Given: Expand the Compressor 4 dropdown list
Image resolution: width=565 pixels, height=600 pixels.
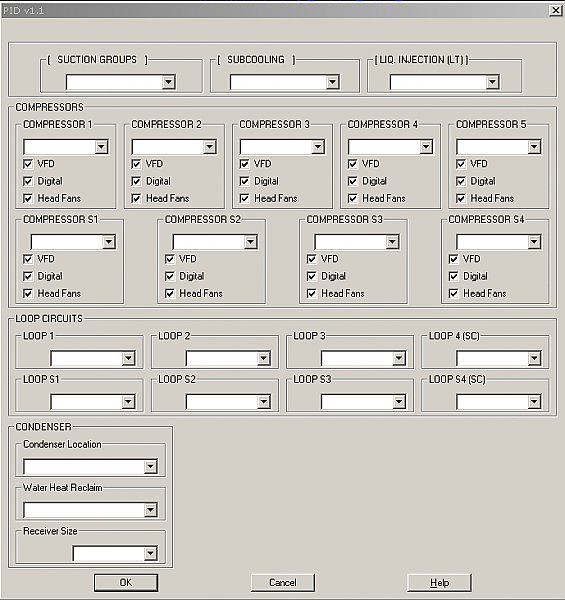Looking at the screenshot, I should pyautogui.click(x=390, y=147).
